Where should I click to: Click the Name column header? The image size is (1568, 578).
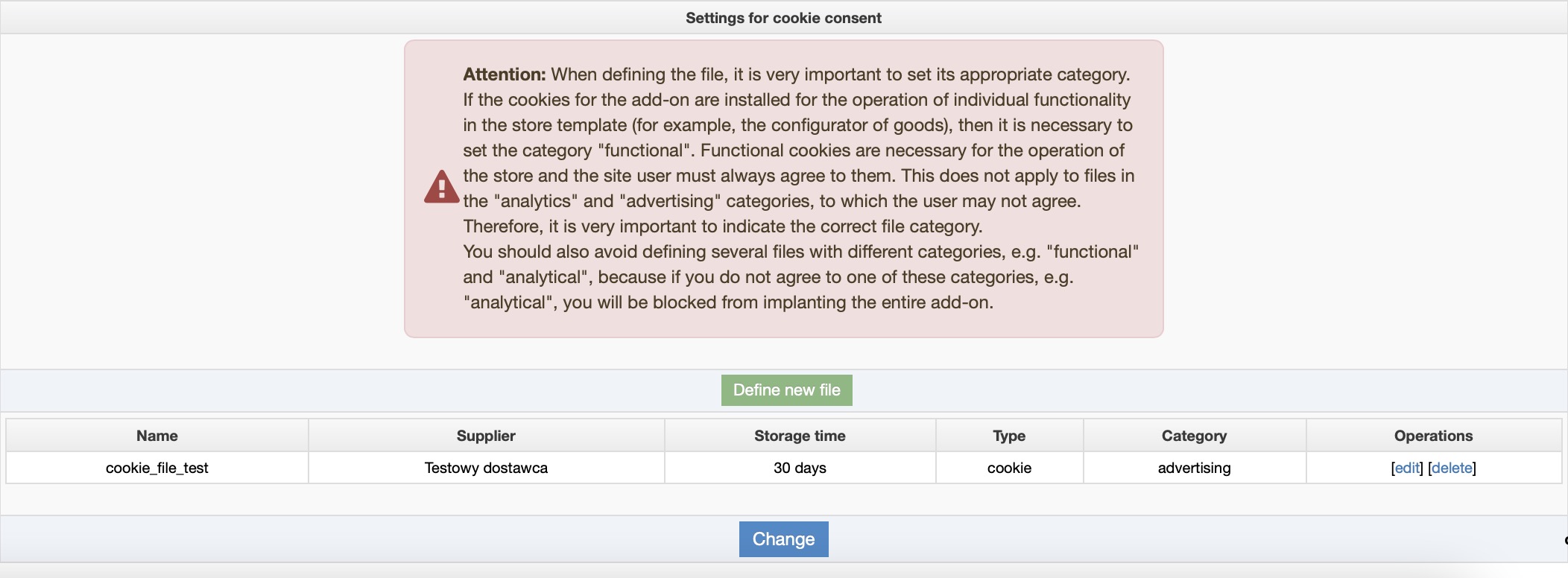(x=157, y=436)
